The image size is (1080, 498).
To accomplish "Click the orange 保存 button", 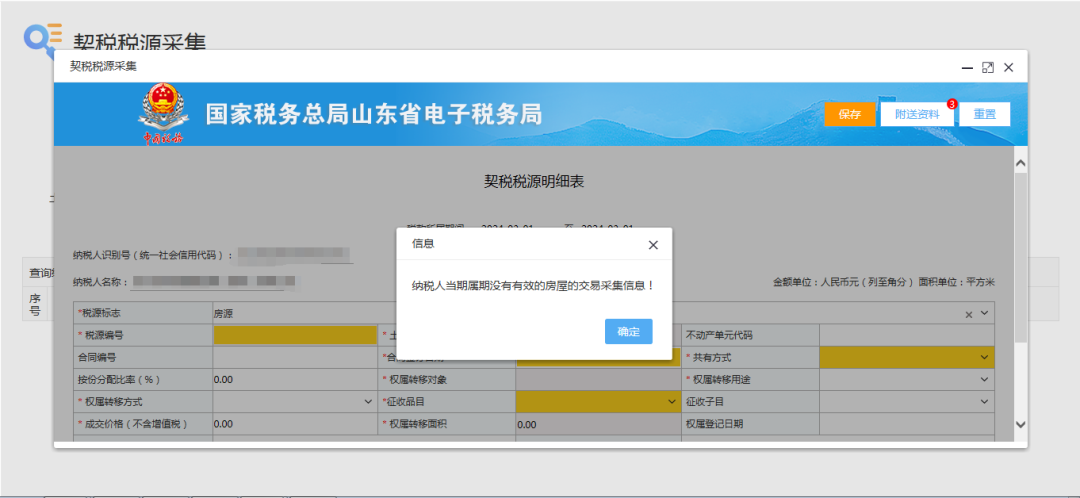I will pos(850,114).
